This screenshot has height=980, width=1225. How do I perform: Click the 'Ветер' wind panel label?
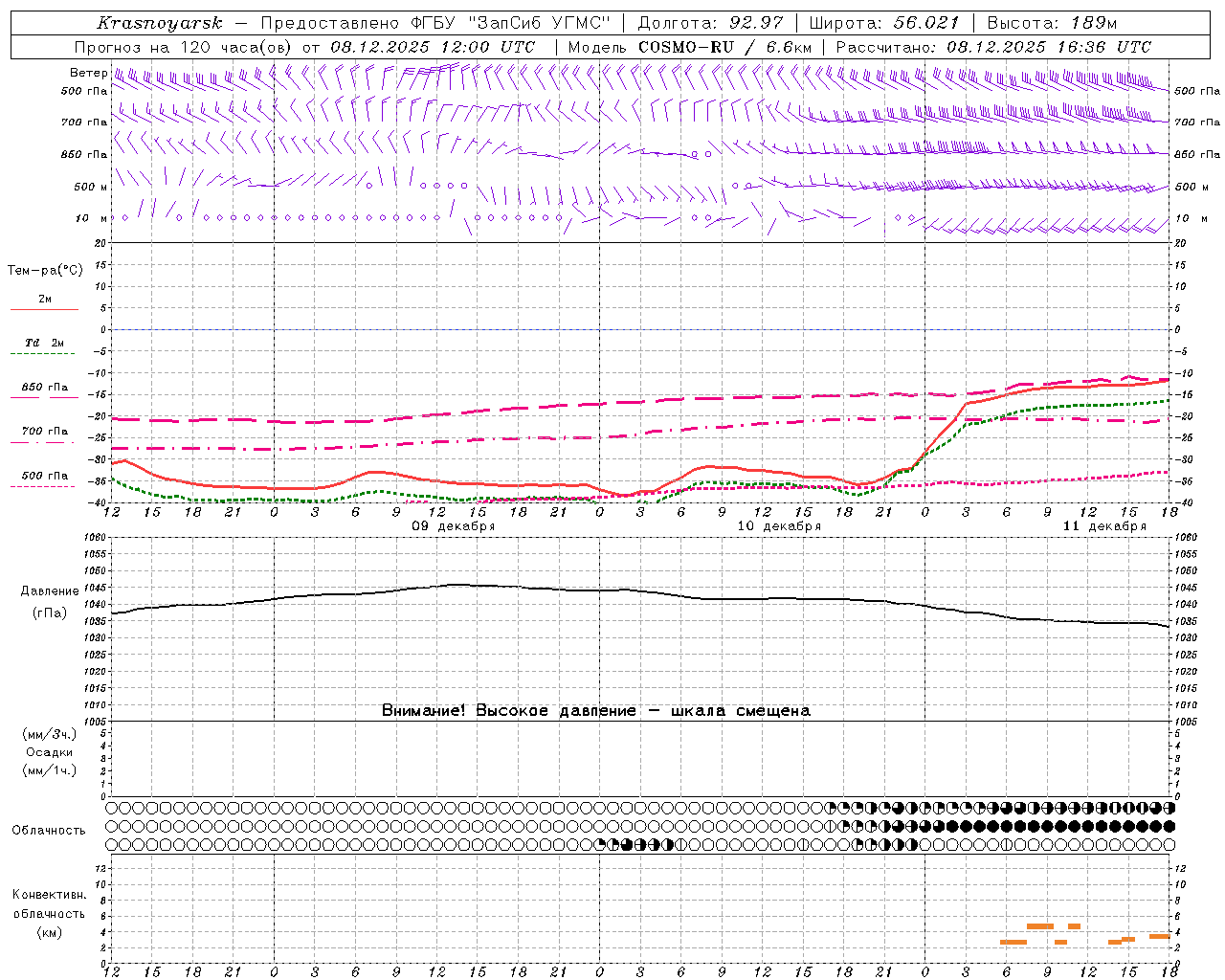pyautogui.click(x=88, y=73)
